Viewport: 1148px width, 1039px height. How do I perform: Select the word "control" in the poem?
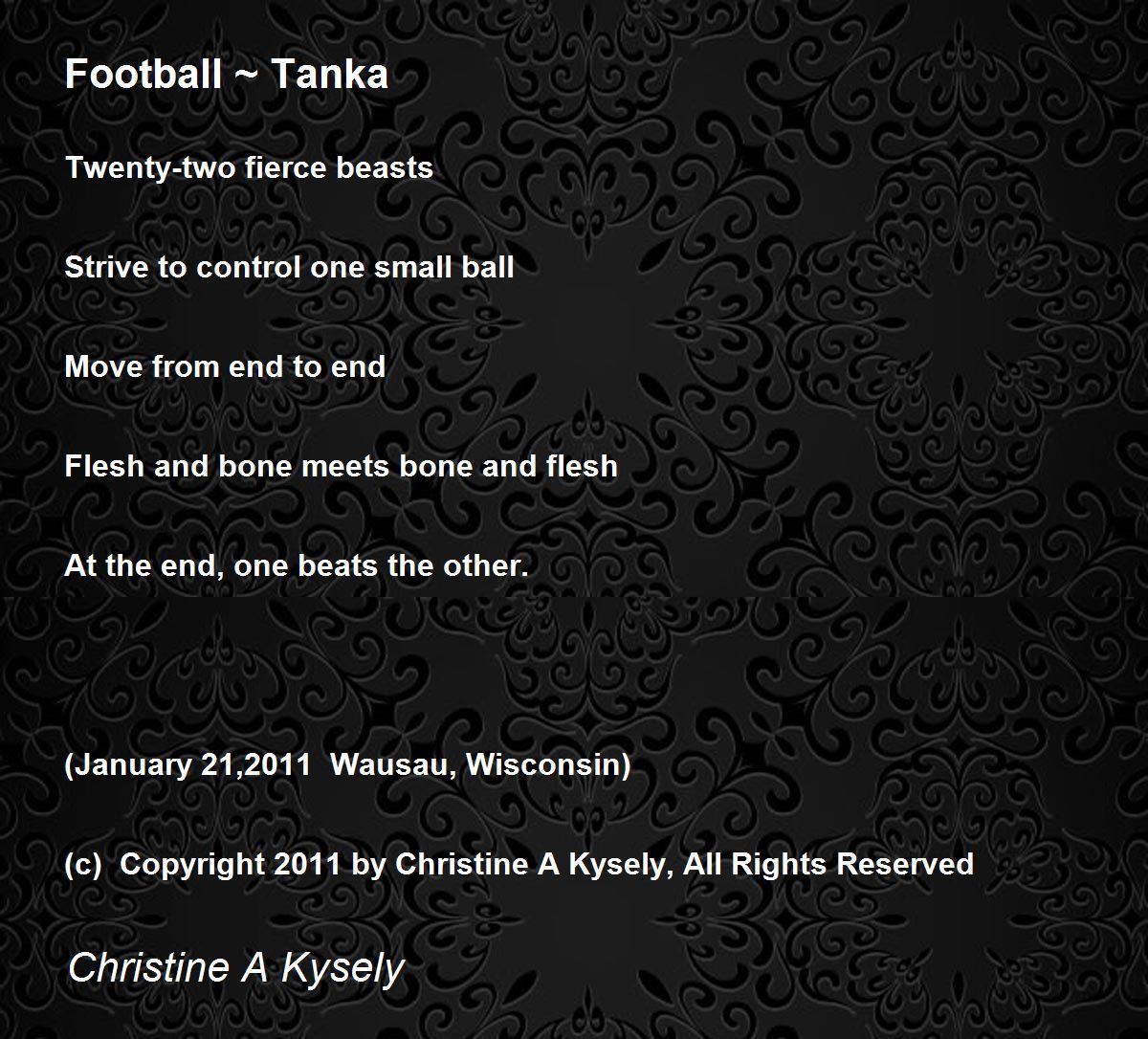point(249,267)
